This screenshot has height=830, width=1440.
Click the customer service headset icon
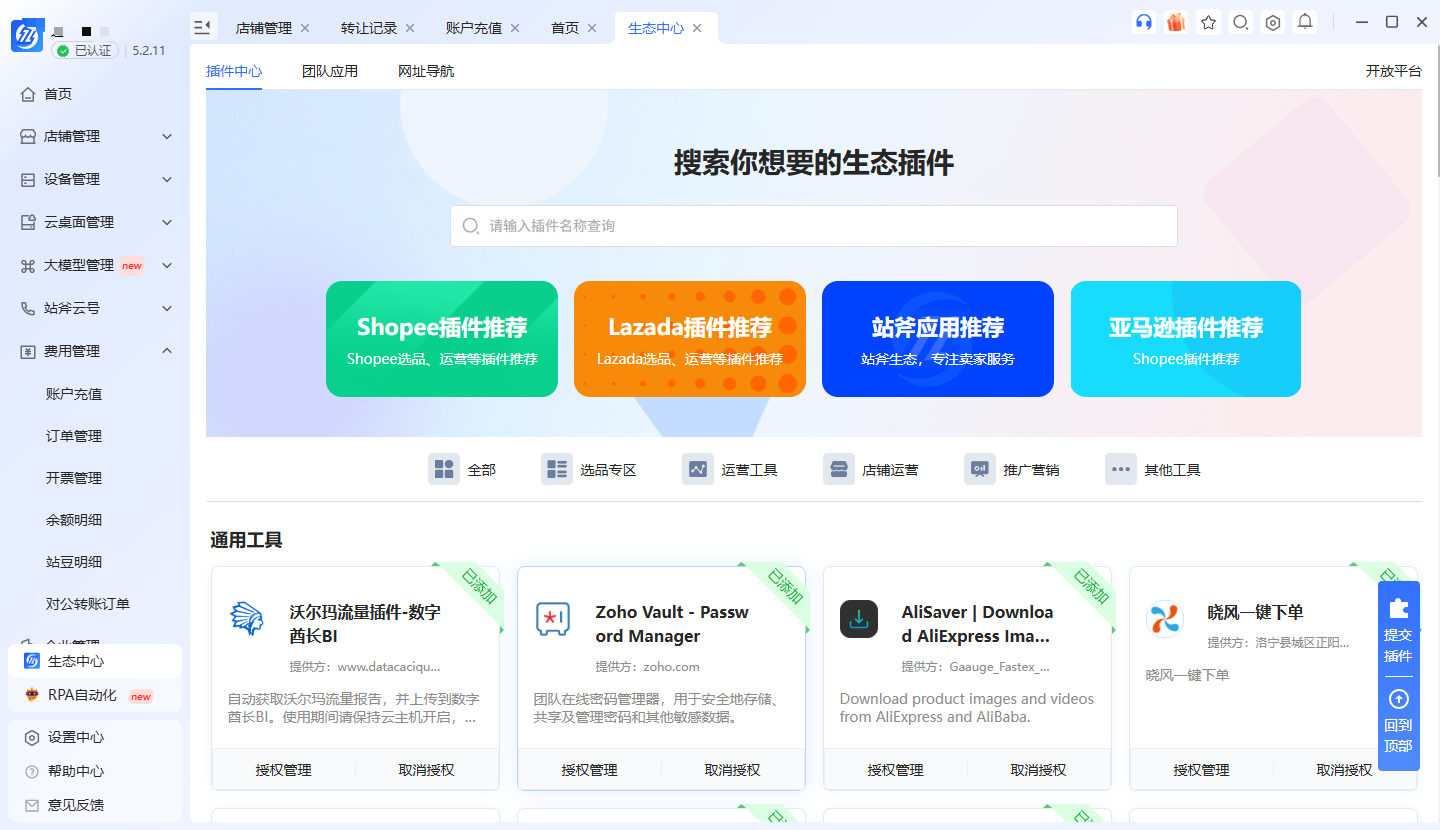coord(1144,22)
